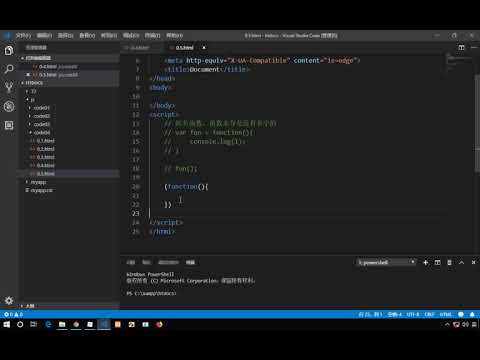This screenshot has width=480, height=360.
Task: Change indentation via Spaces: 4 status item
Action: 395,314
